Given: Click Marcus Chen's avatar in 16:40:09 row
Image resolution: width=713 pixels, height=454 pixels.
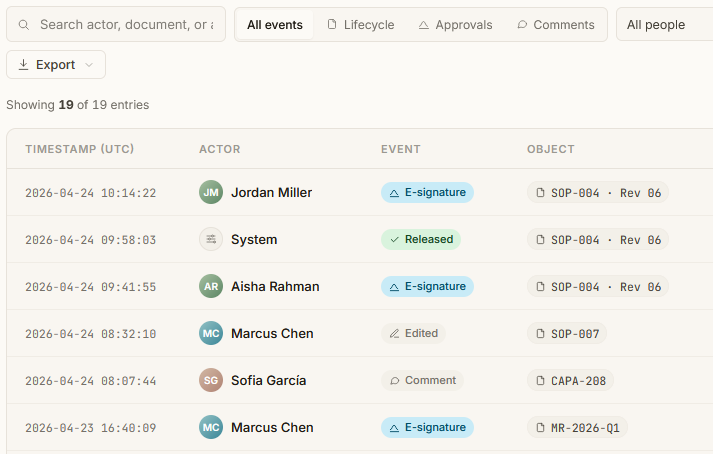Looking at the screenshot, I should pyautogui.click(x=211, y=428).
